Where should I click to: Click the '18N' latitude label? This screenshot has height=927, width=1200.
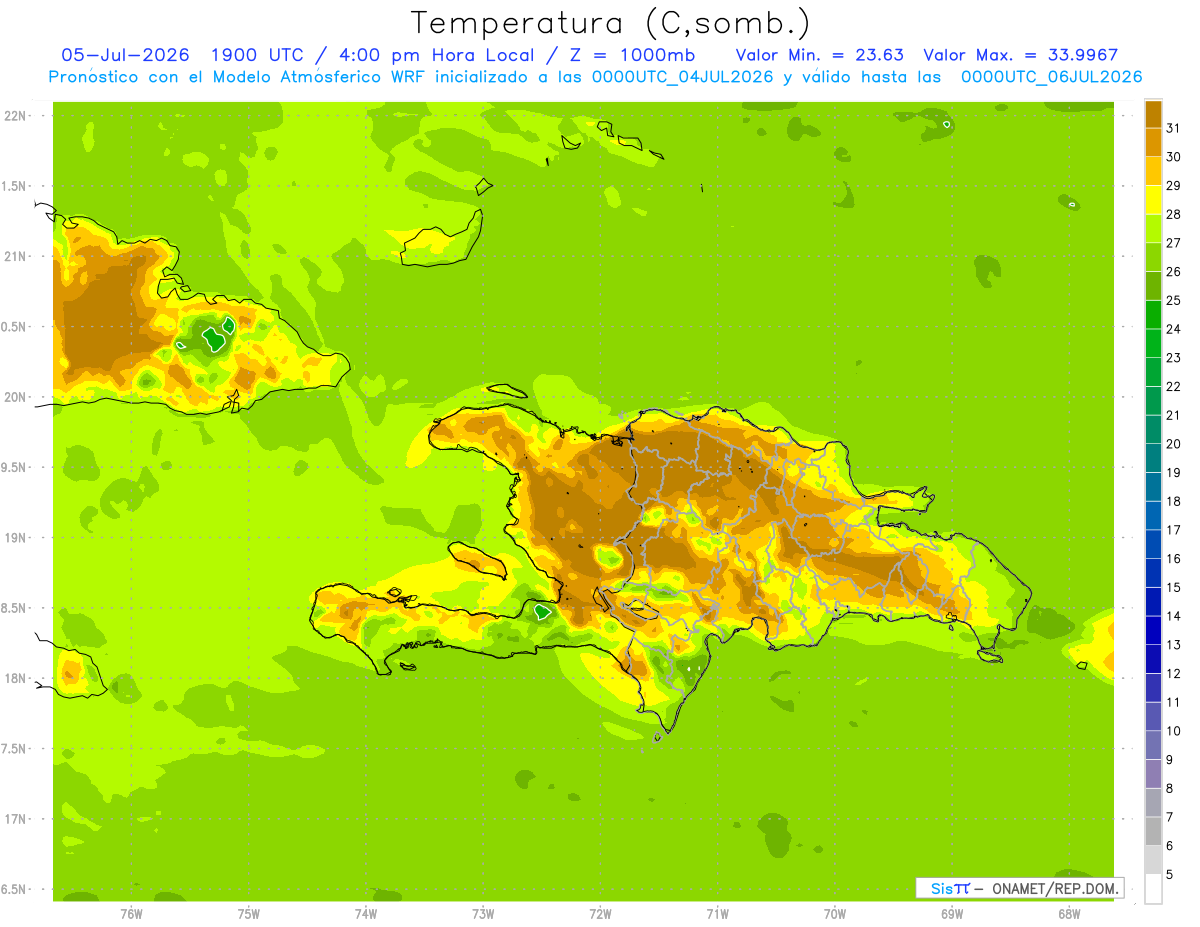click(15, 679)
